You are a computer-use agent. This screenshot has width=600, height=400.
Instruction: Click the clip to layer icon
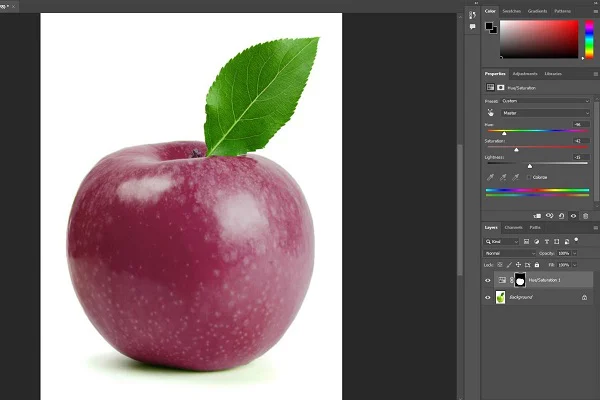tap(537, 215)
